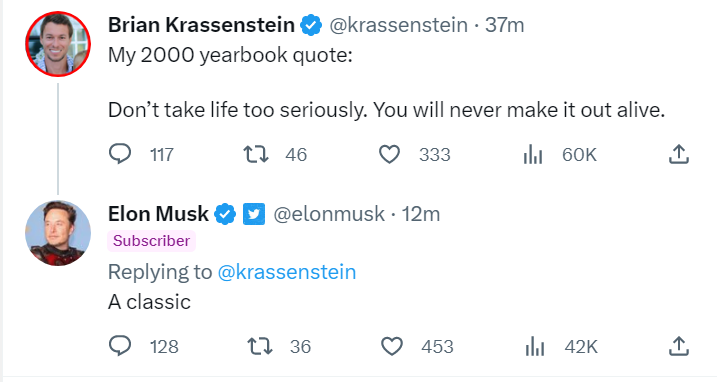Click the purple Subscriber badge
Viewport: 717px width, 382px height.
point(151,241)
